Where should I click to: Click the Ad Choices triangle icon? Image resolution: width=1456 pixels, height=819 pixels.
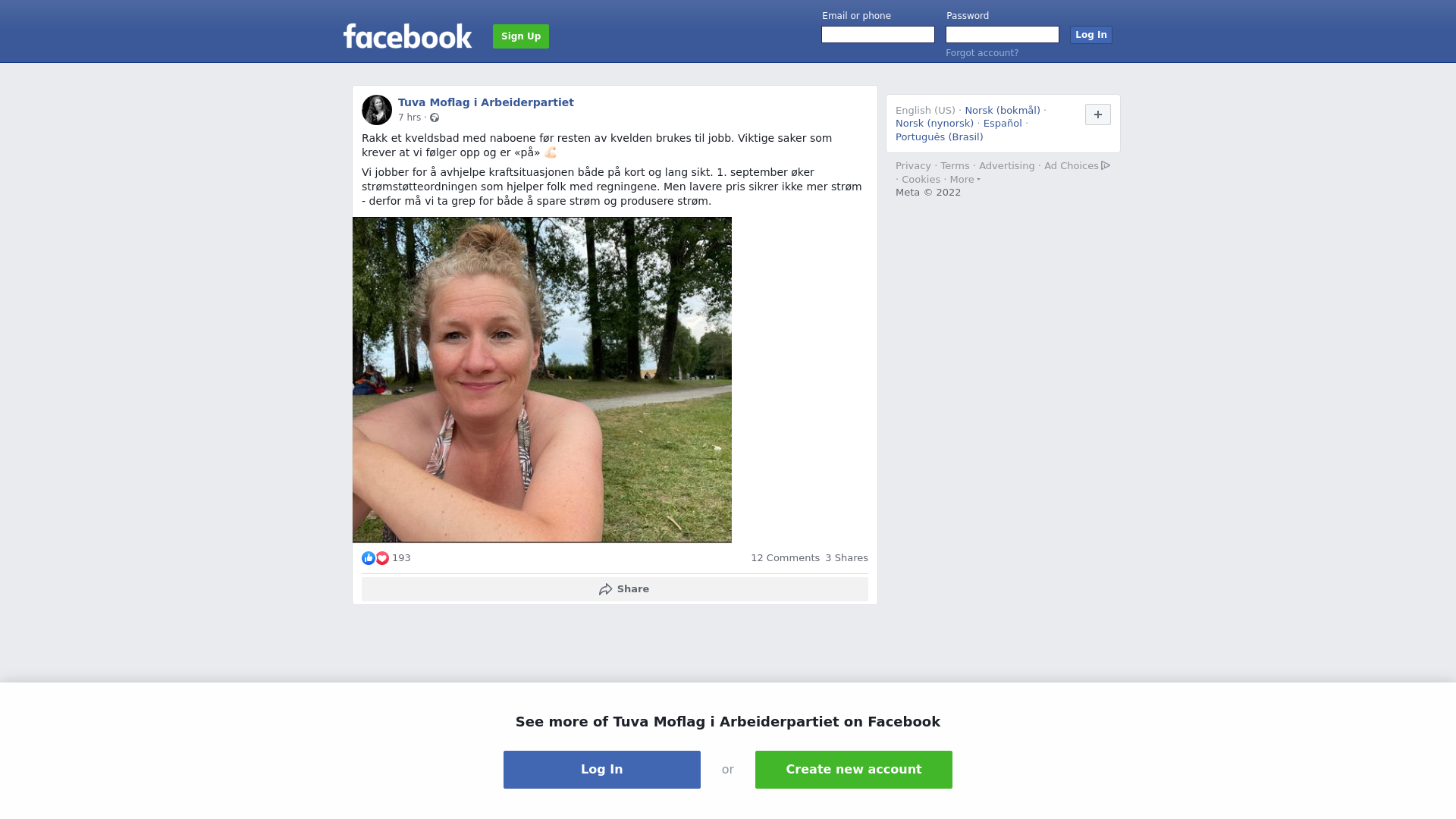1106,165
